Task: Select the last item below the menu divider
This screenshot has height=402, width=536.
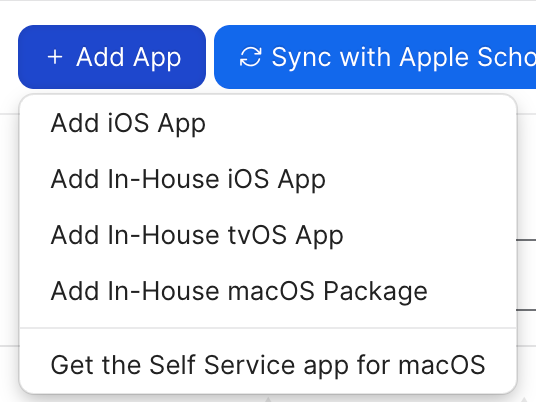Action: click(x=268, y=365)
